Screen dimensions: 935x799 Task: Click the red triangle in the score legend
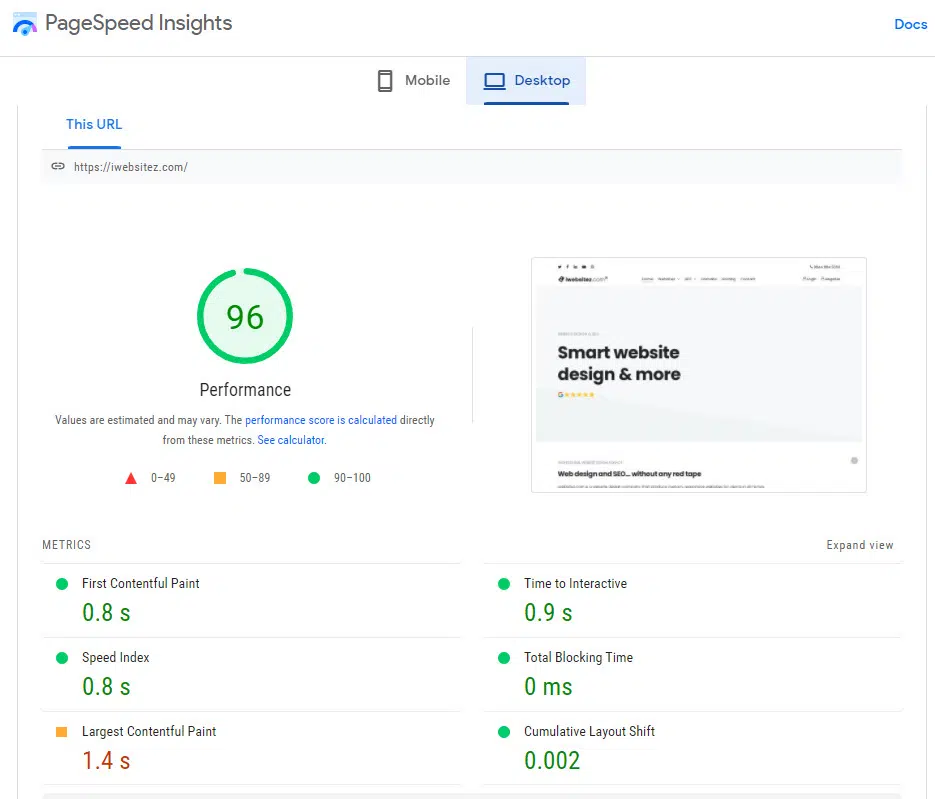(x=131, y=477)
